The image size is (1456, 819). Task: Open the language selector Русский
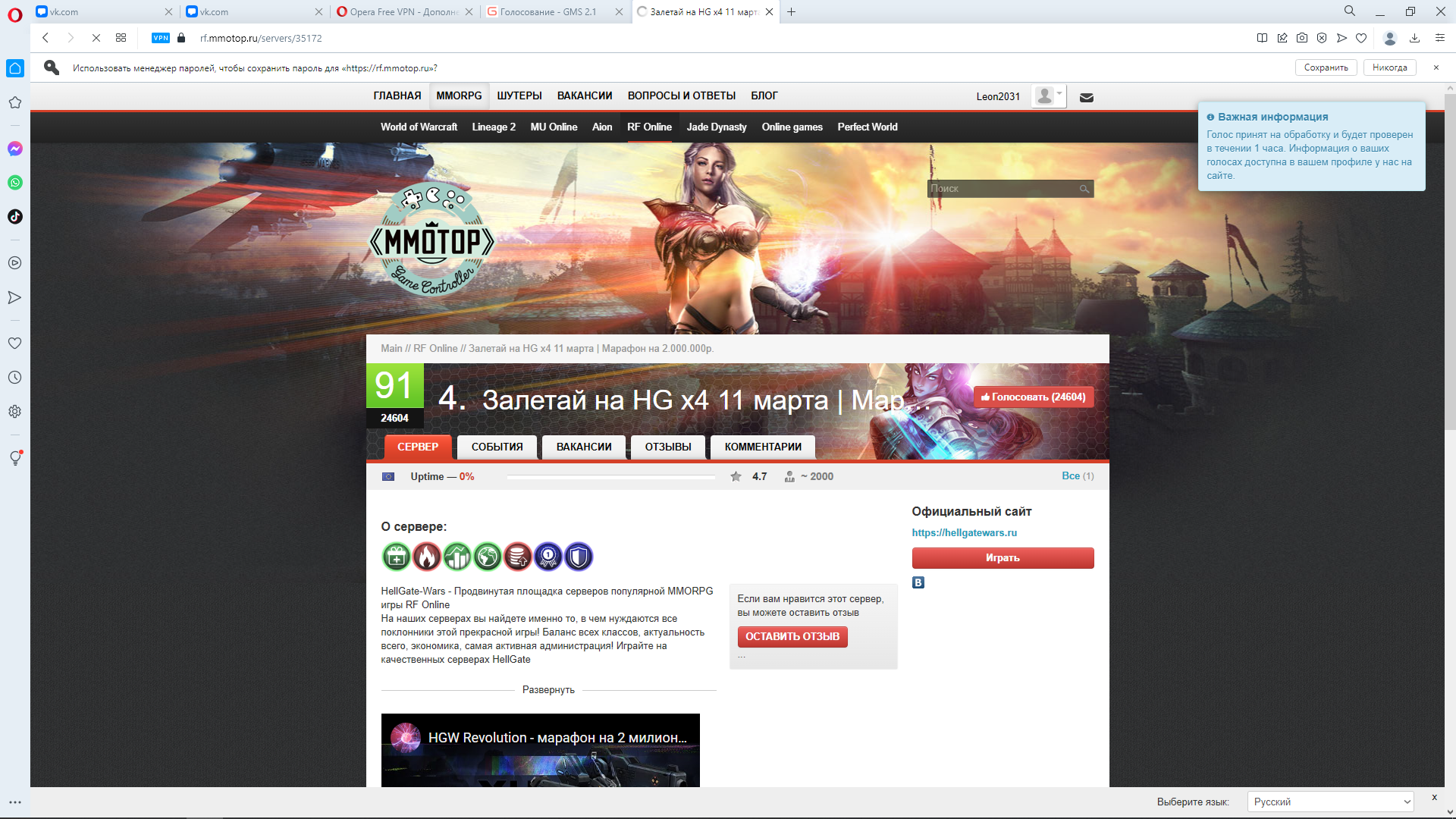[1331, 802]
